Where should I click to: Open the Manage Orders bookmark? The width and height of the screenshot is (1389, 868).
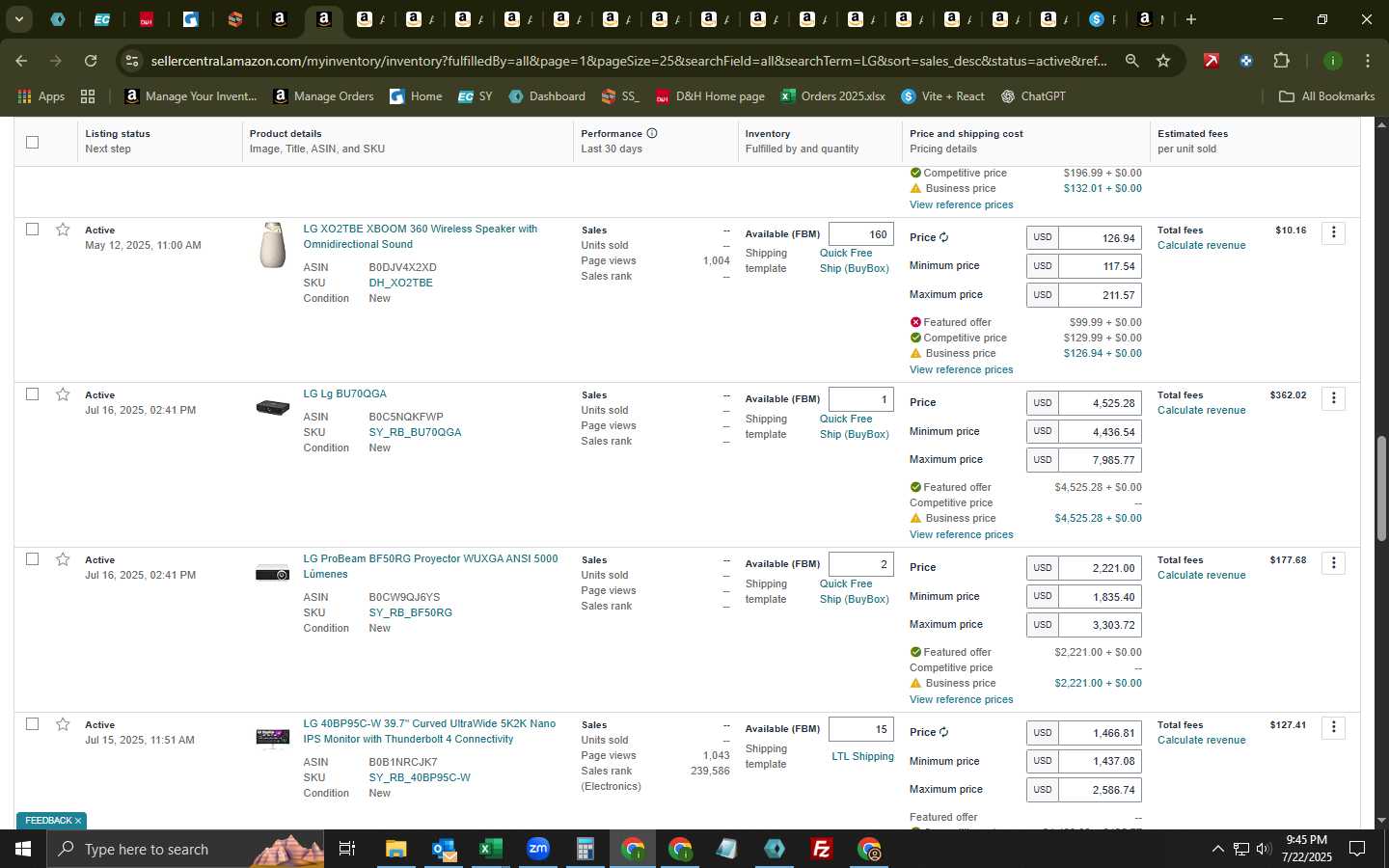[323, 96]
